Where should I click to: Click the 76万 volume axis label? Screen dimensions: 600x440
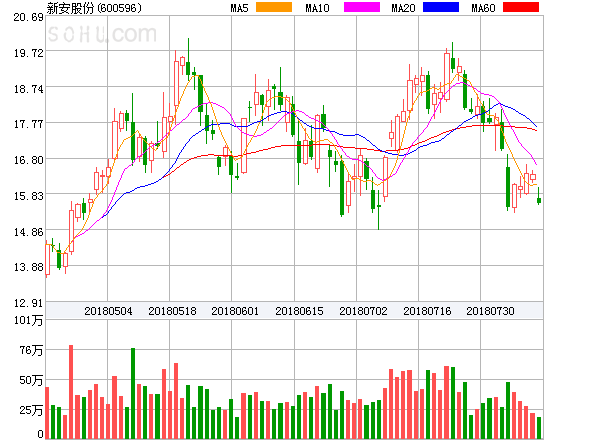click(31, 350)
